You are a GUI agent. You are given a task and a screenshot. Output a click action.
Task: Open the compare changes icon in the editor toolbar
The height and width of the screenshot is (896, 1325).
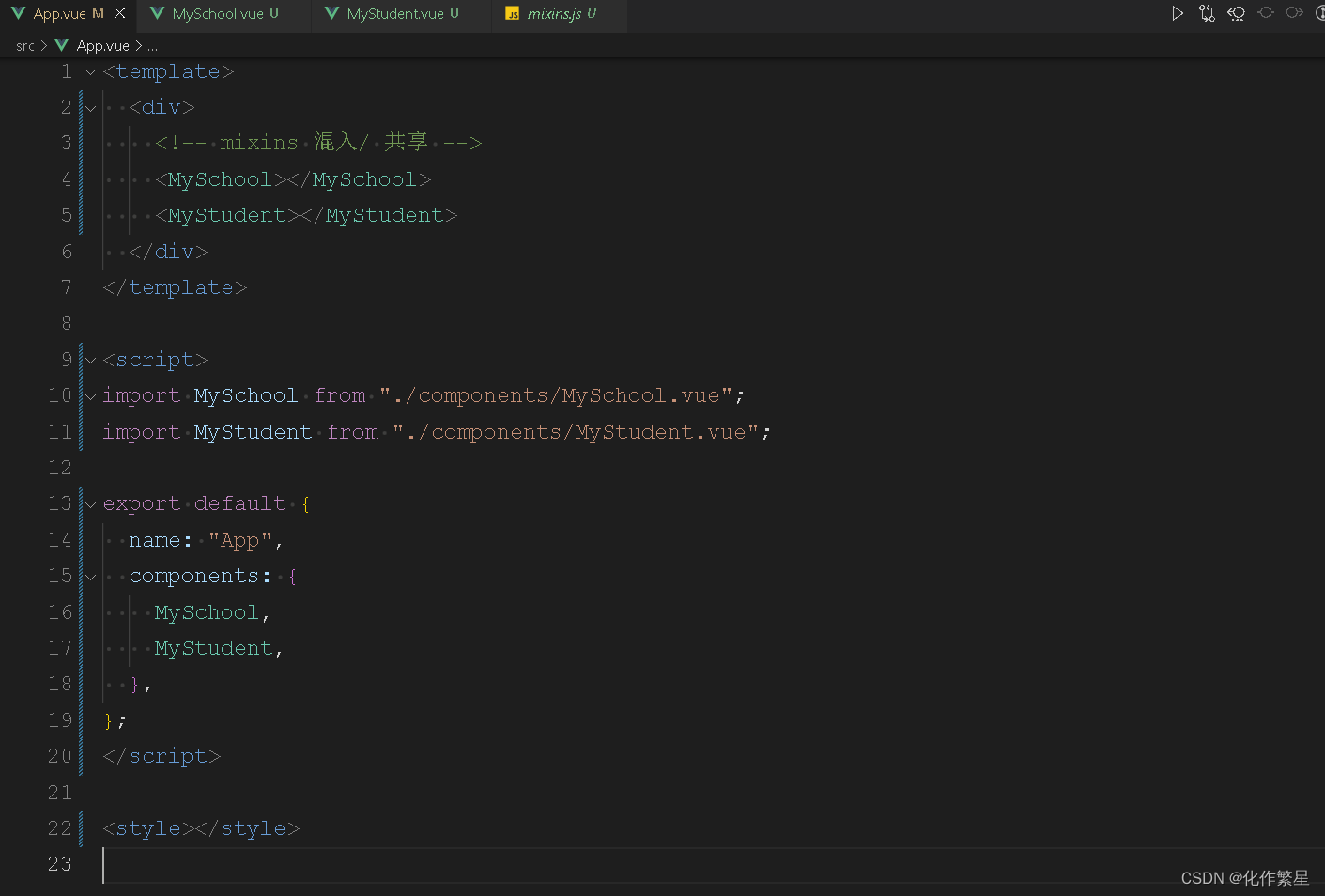tap(1207, 13)
